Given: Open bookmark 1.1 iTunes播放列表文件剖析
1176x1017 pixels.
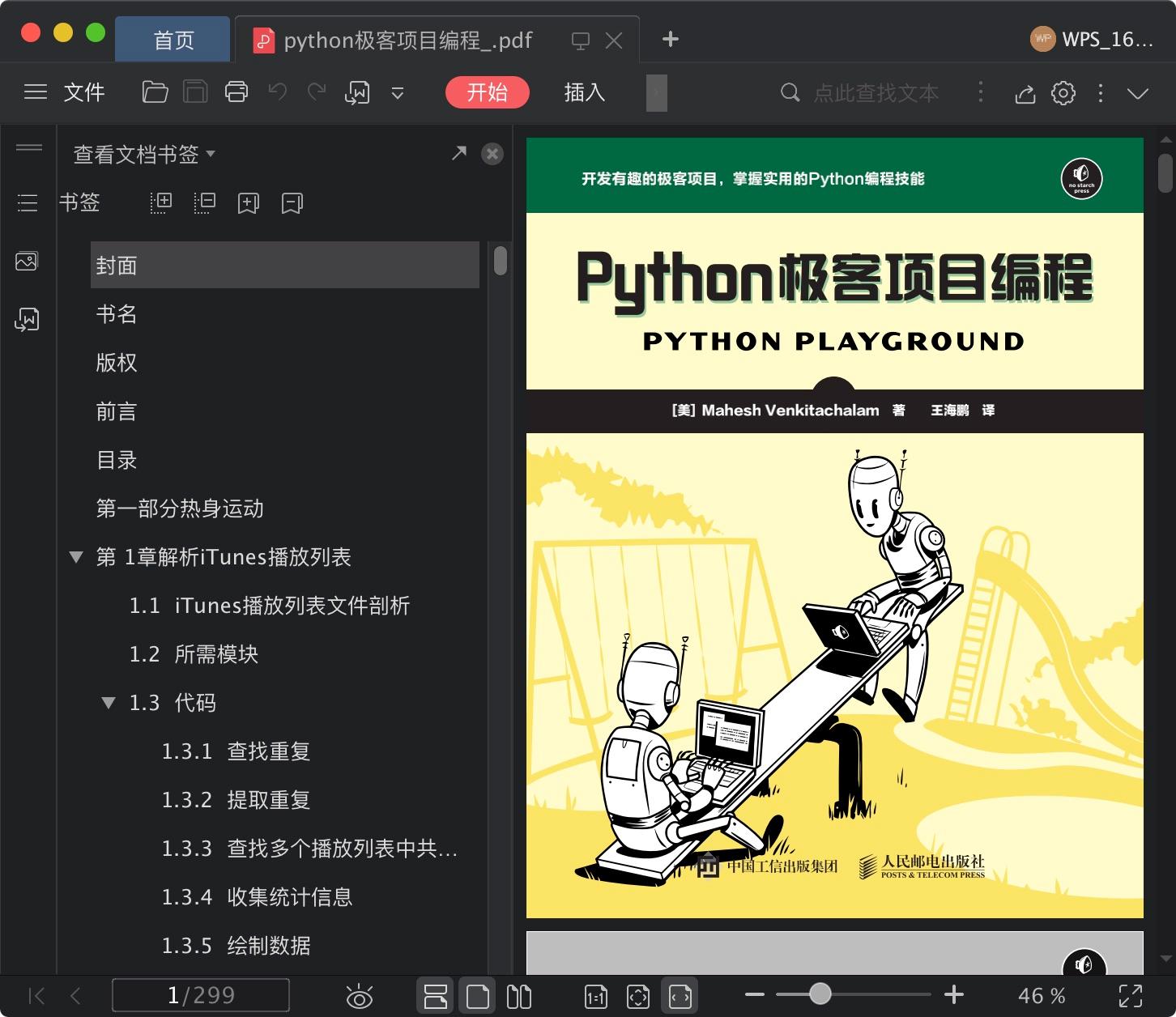Looking at the screenshot, I should point(270,606).
